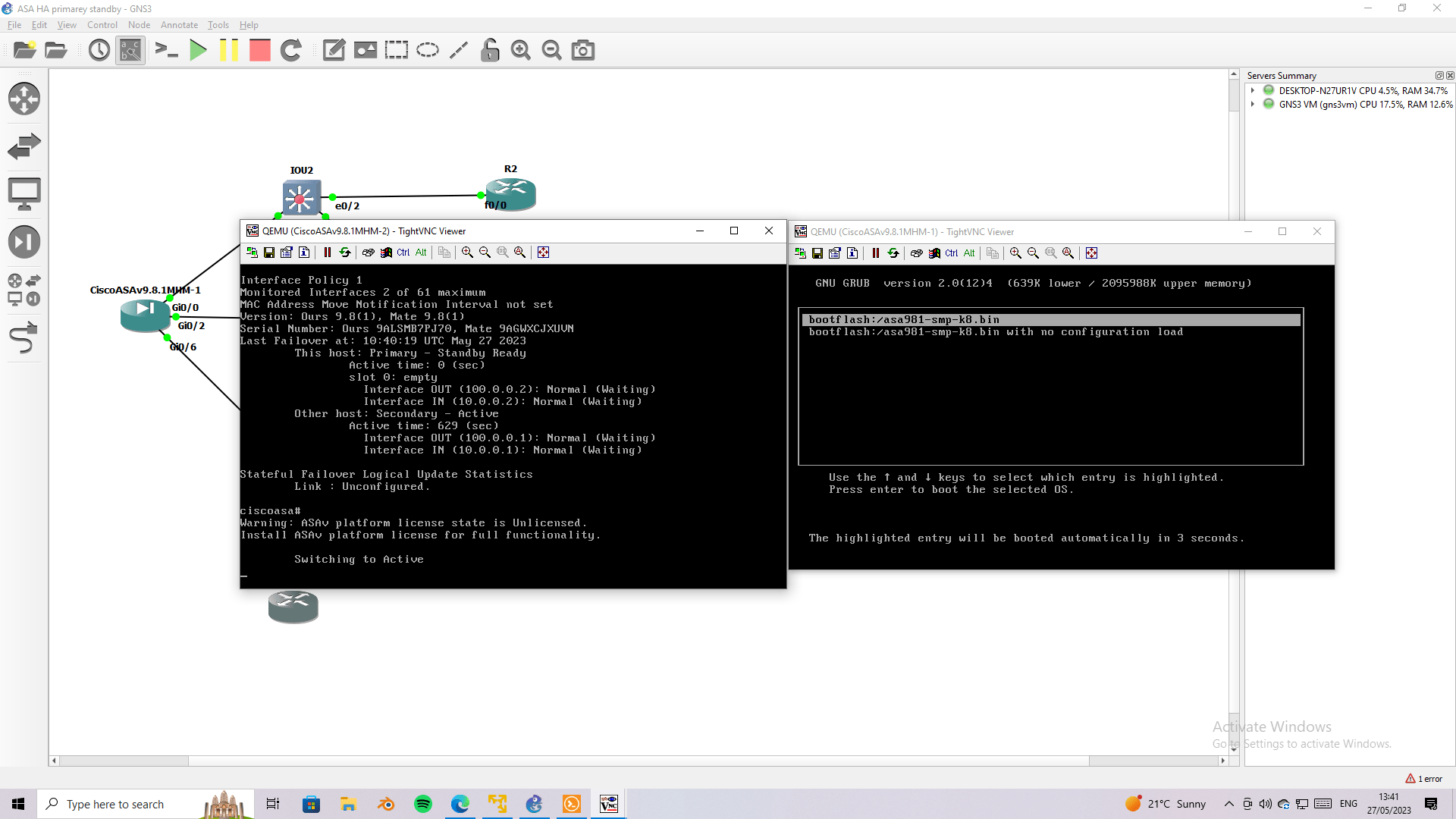Select the Draw rectangle tool

(396, 50)
